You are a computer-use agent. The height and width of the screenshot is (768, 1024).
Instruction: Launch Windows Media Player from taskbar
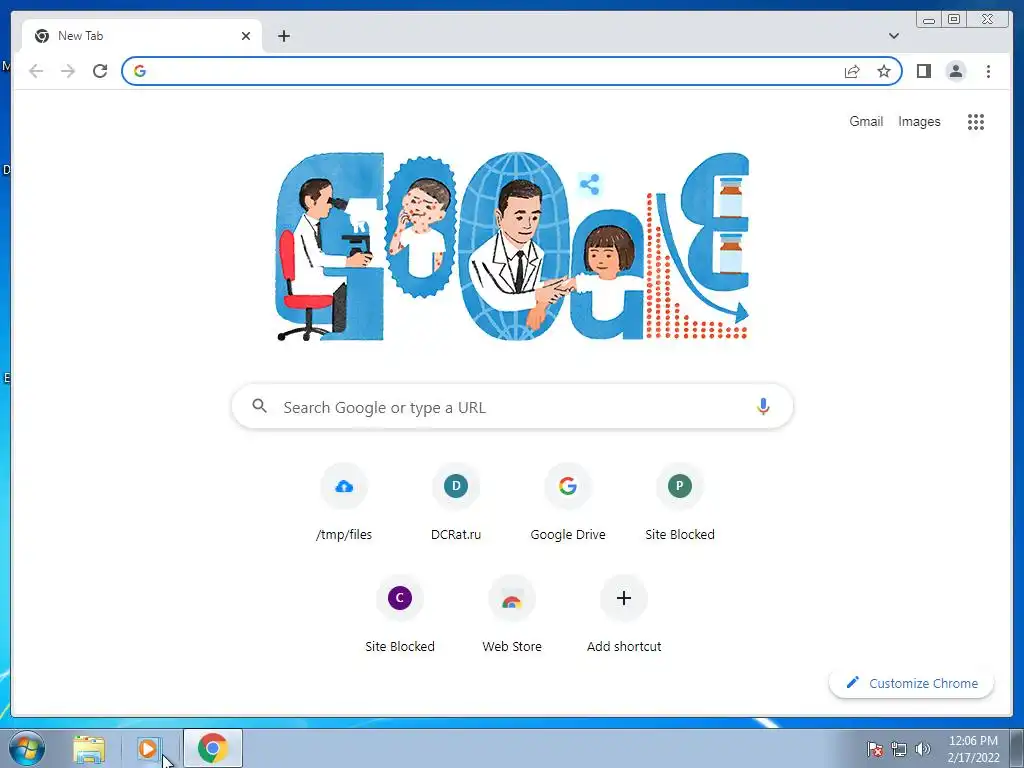148,749
